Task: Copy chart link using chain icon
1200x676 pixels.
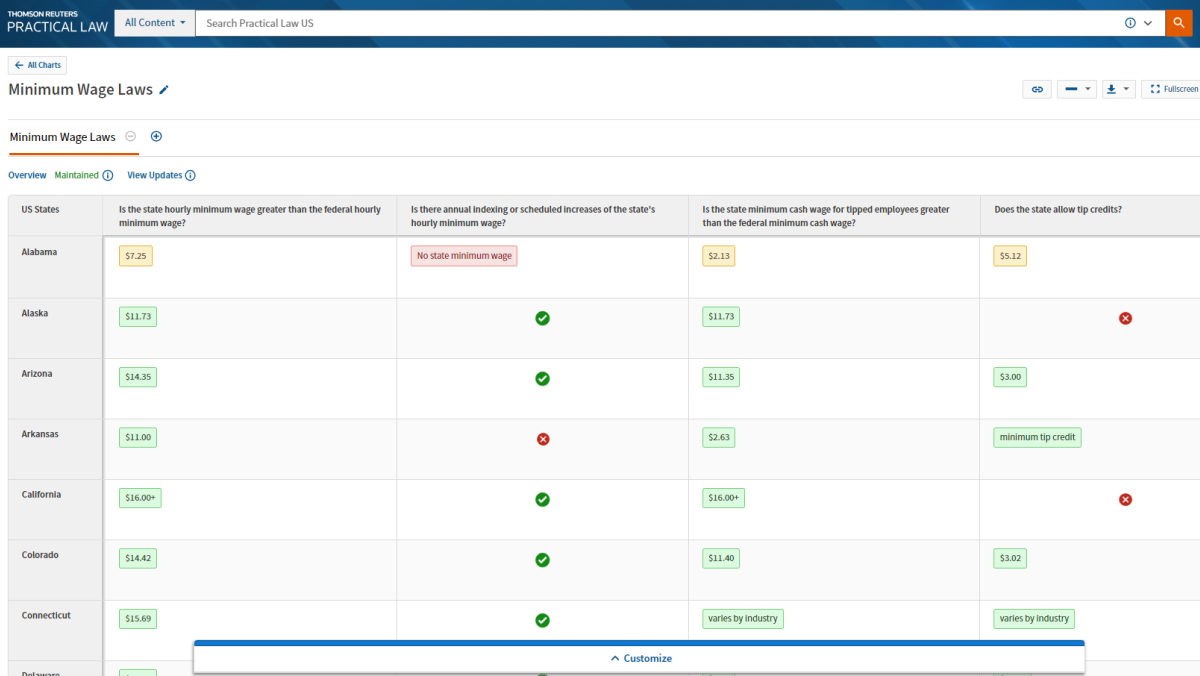Action: click(x=1037, y=89)
